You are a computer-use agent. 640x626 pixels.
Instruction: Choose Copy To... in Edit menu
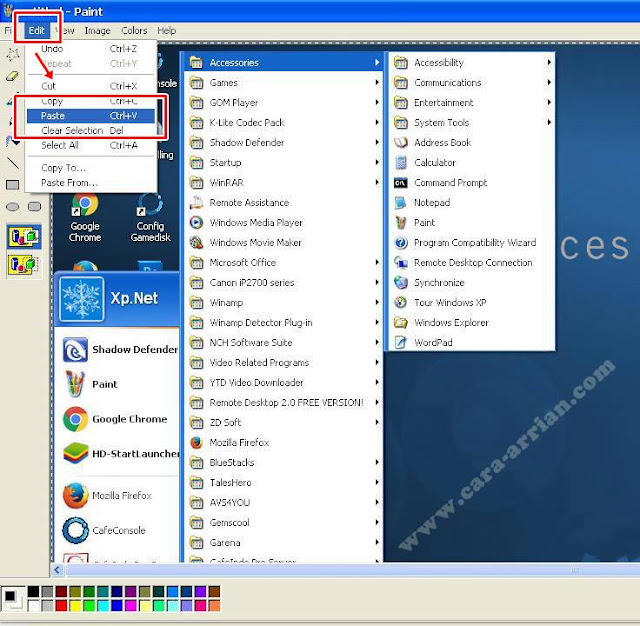[x=91, y=168]
